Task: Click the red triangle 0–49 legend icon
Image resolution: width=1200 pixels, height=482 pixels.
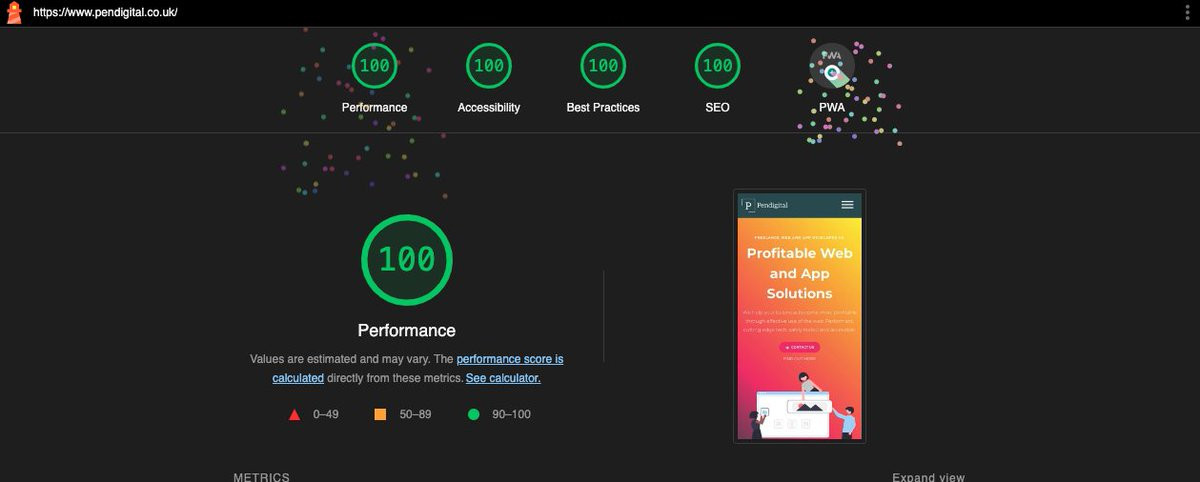Action: pyautogui.click(x=294, y=414)
